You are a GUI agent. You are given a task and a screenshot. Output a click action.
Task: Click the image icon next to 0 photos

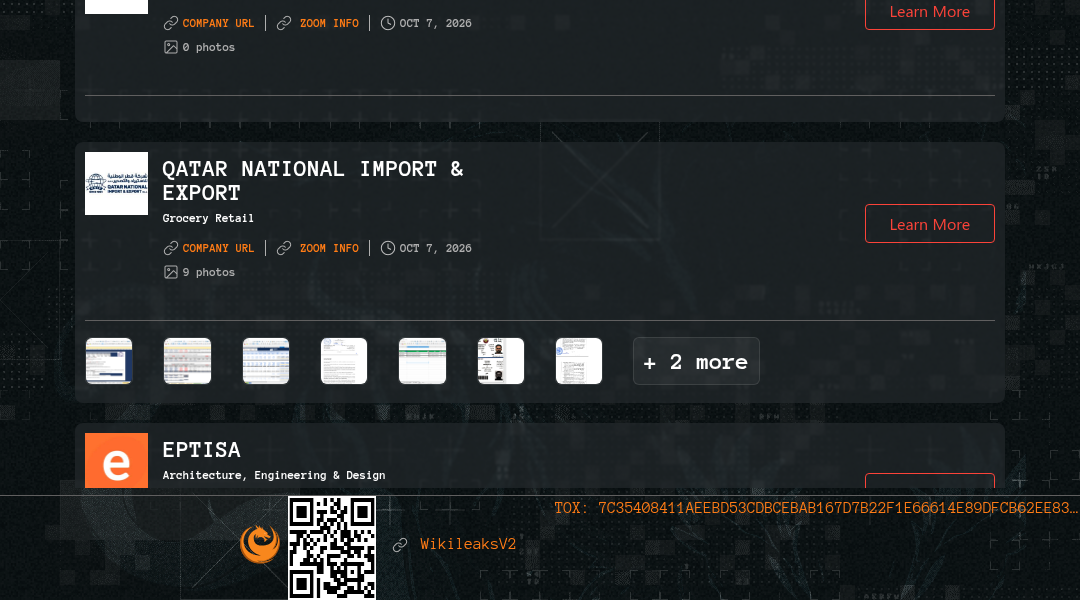point(171,47)
